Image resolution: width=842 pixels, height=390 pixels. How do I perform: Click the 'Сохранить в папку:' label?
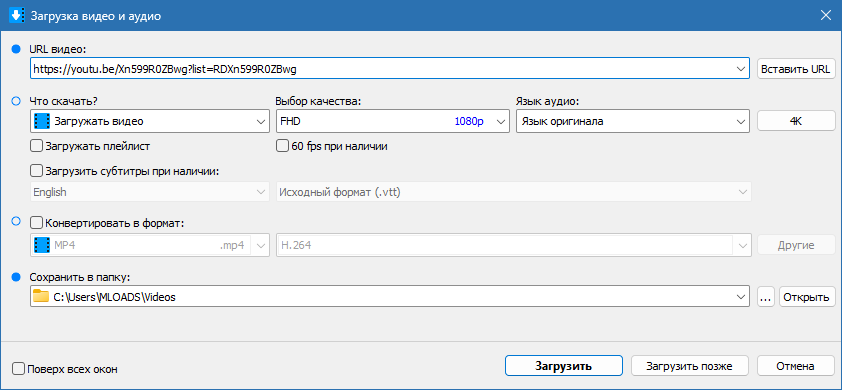pos(80,277)
